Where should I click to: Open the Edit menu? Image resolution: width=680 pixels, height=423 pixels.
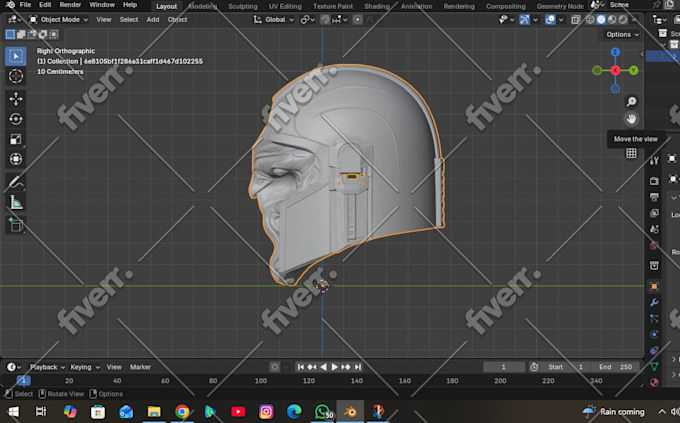pos(45,5)
